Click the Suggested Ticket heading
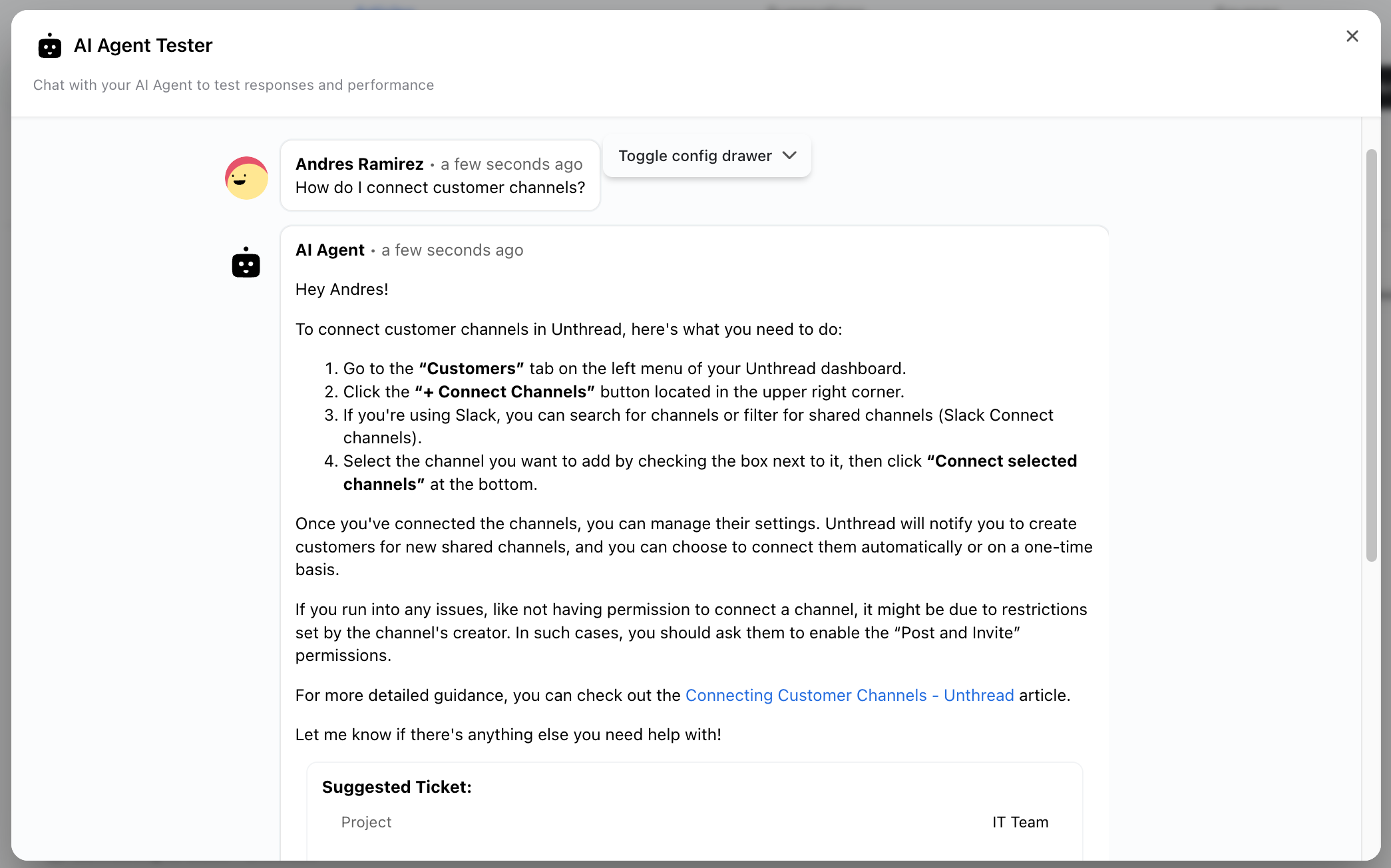This screenshot has height=868, width=1391. click(397, 787)
